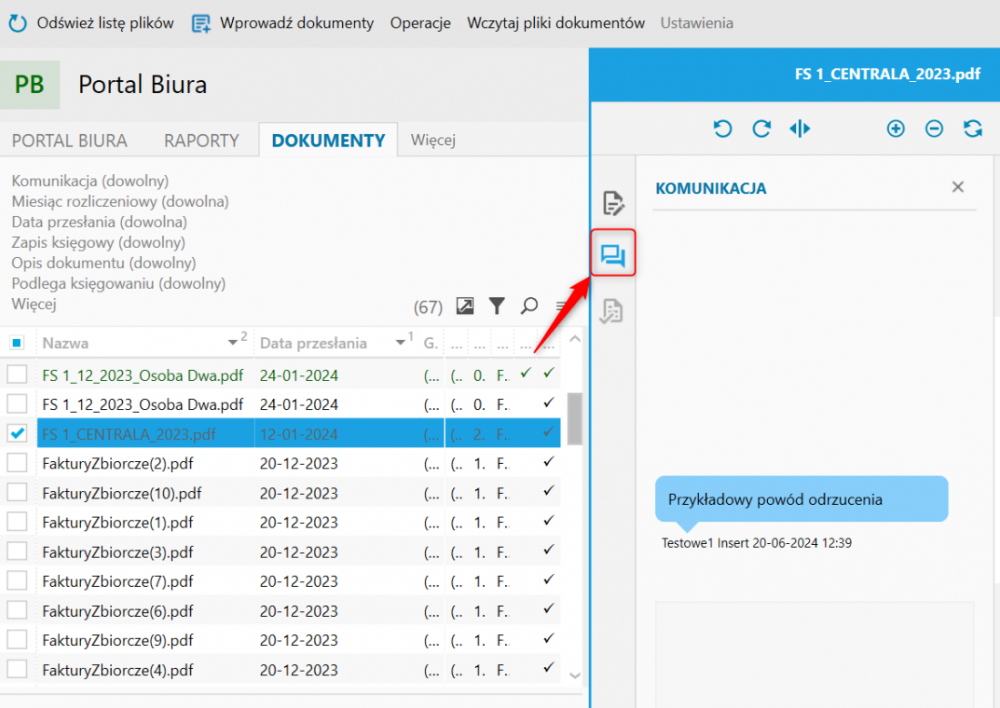The image size is (1000, 708).
Task: Click Odśwież listę plików button
Action: [92, 23]
